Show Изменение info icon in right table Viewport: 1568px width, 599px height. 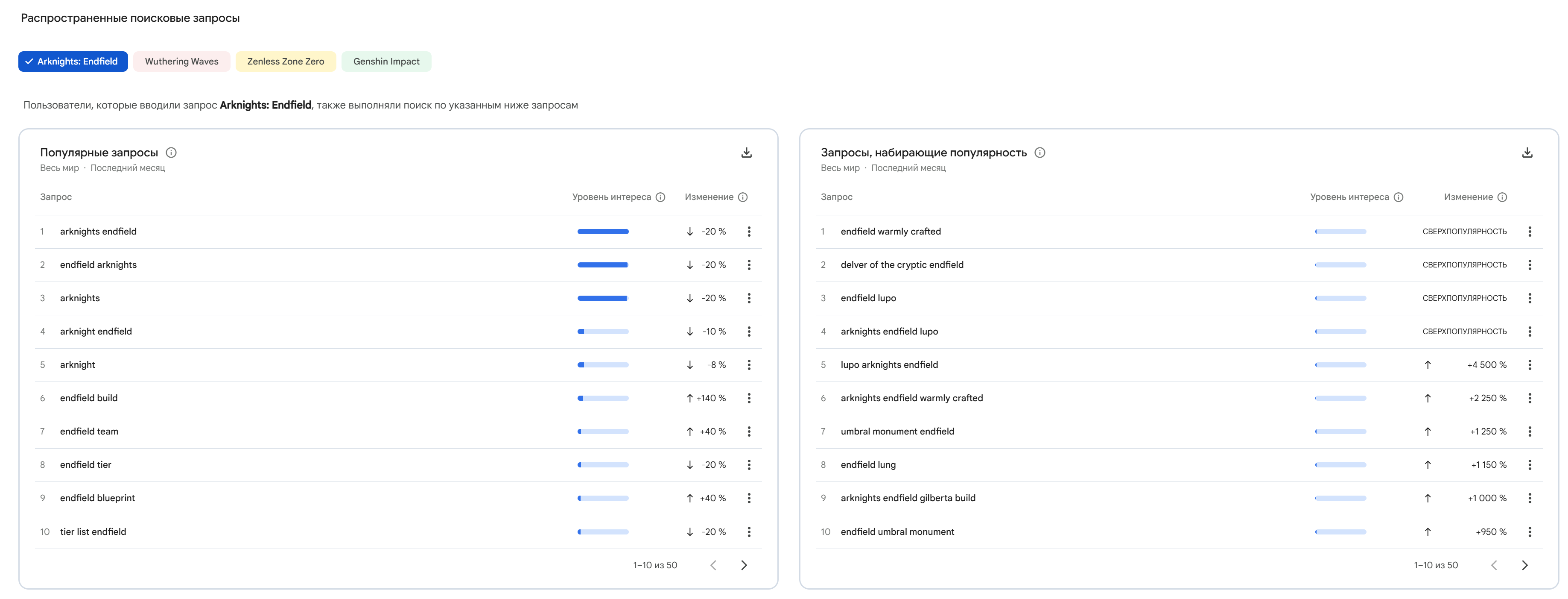(x=1502, y=197)
